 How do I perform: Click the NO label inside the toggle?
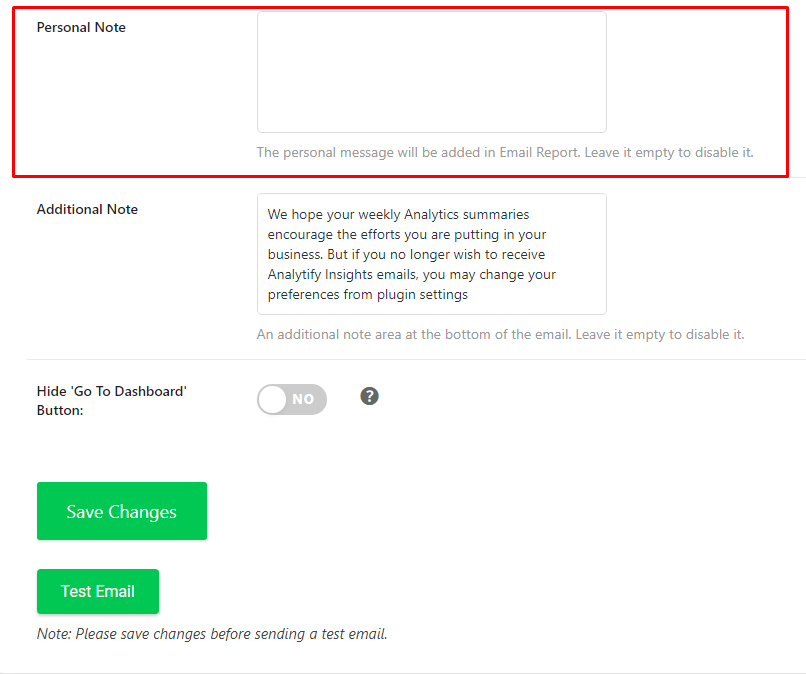coord(303,399)
